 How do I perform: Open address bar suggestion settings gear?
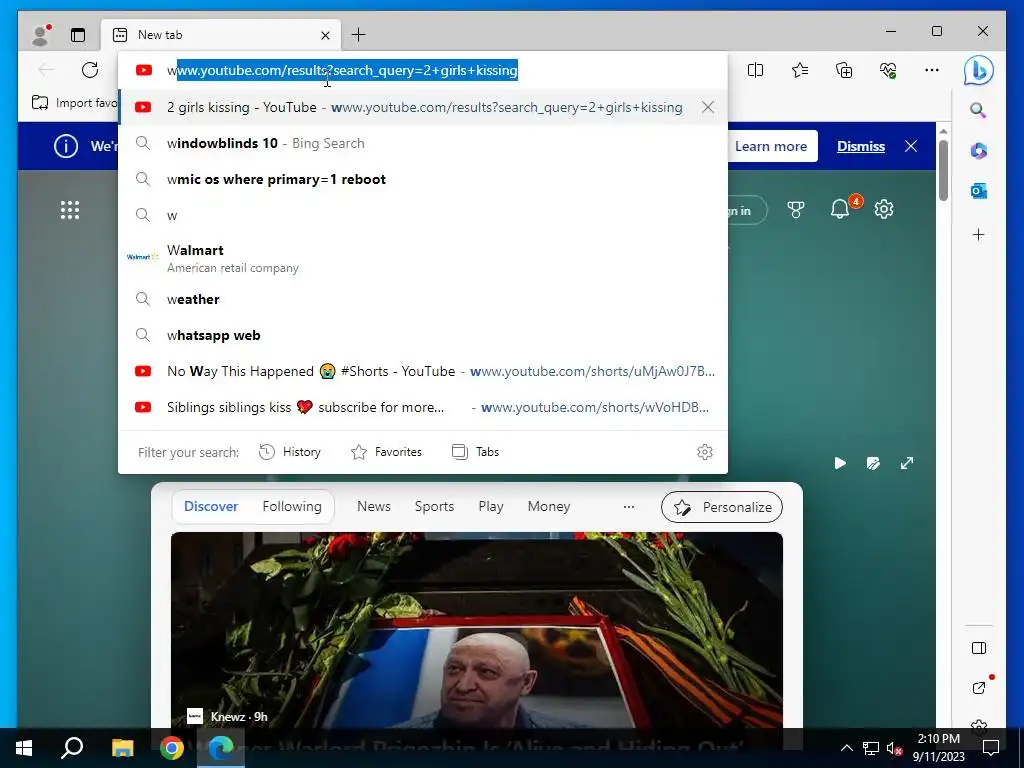coord(705,452)
